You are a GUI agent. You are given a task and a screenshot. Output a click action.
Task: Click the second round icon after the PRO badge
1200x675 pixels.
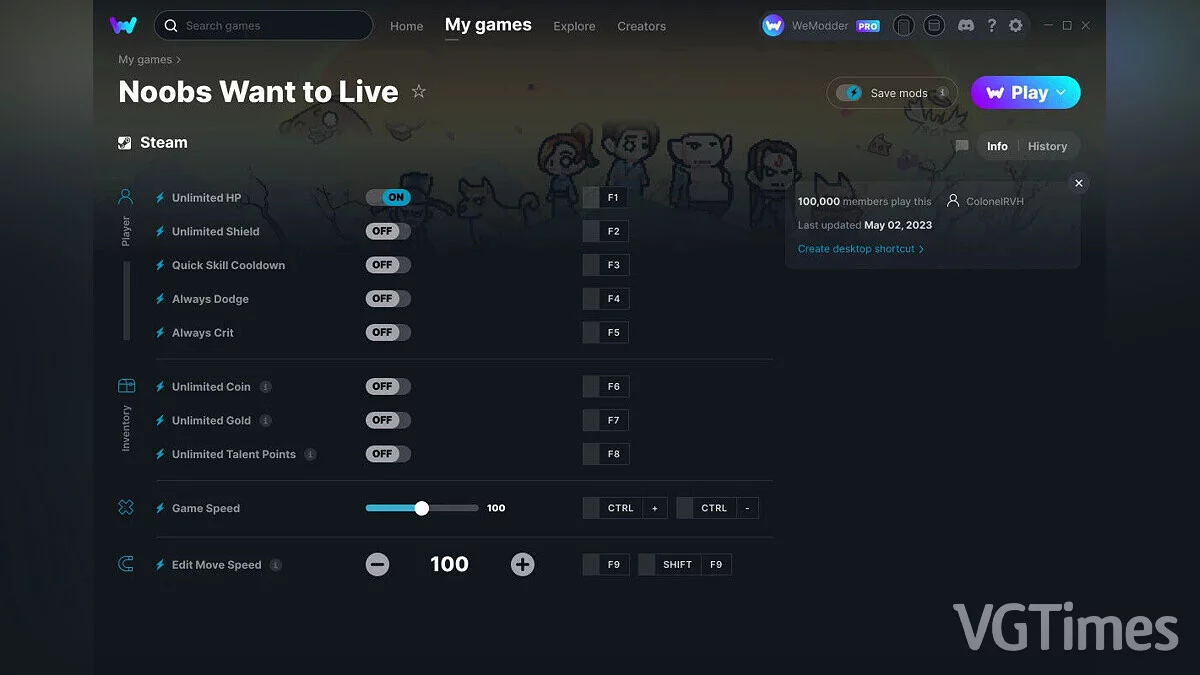tap(934, 26)
